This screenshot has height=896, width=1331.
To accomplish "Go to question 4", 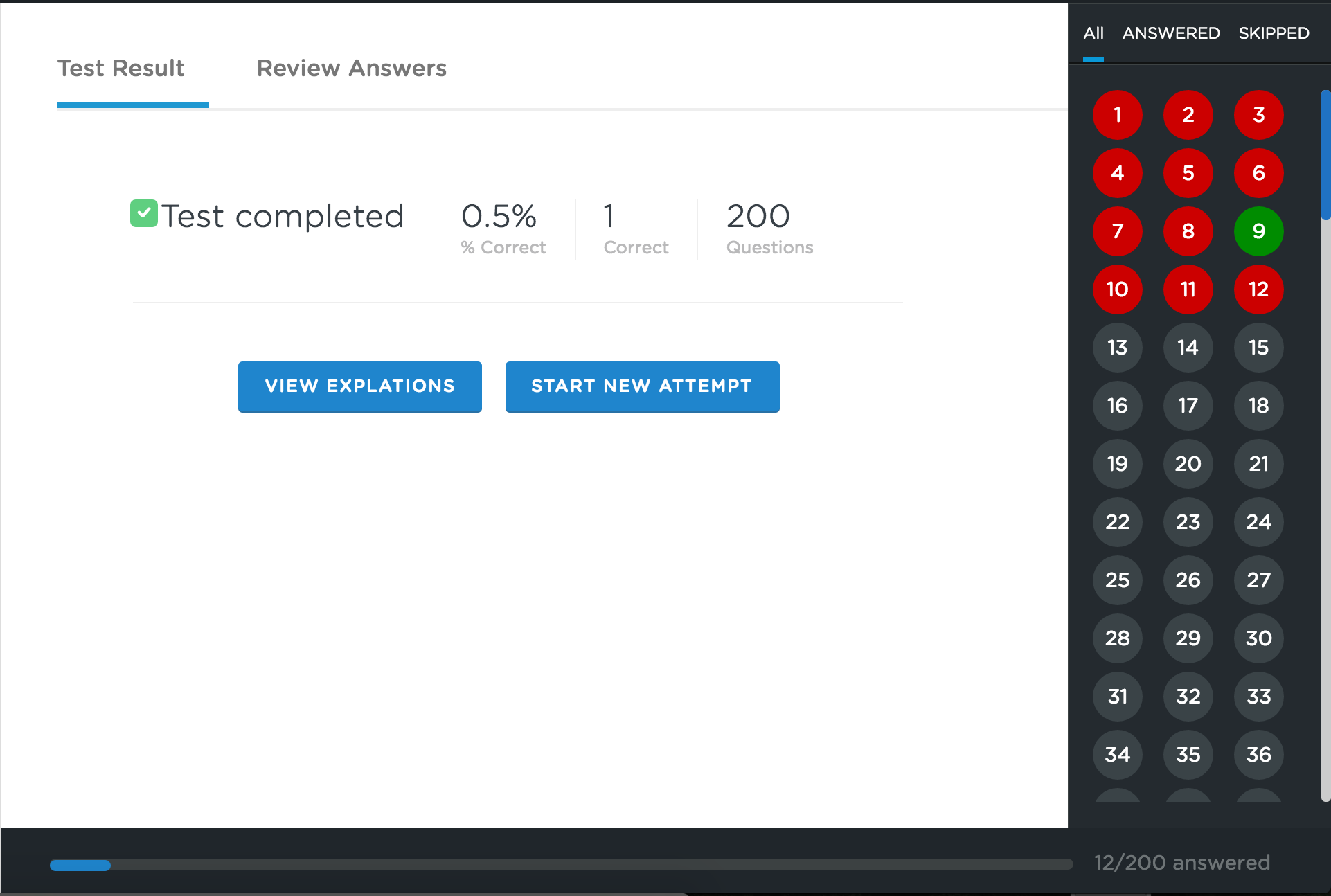I will 1118,173.
